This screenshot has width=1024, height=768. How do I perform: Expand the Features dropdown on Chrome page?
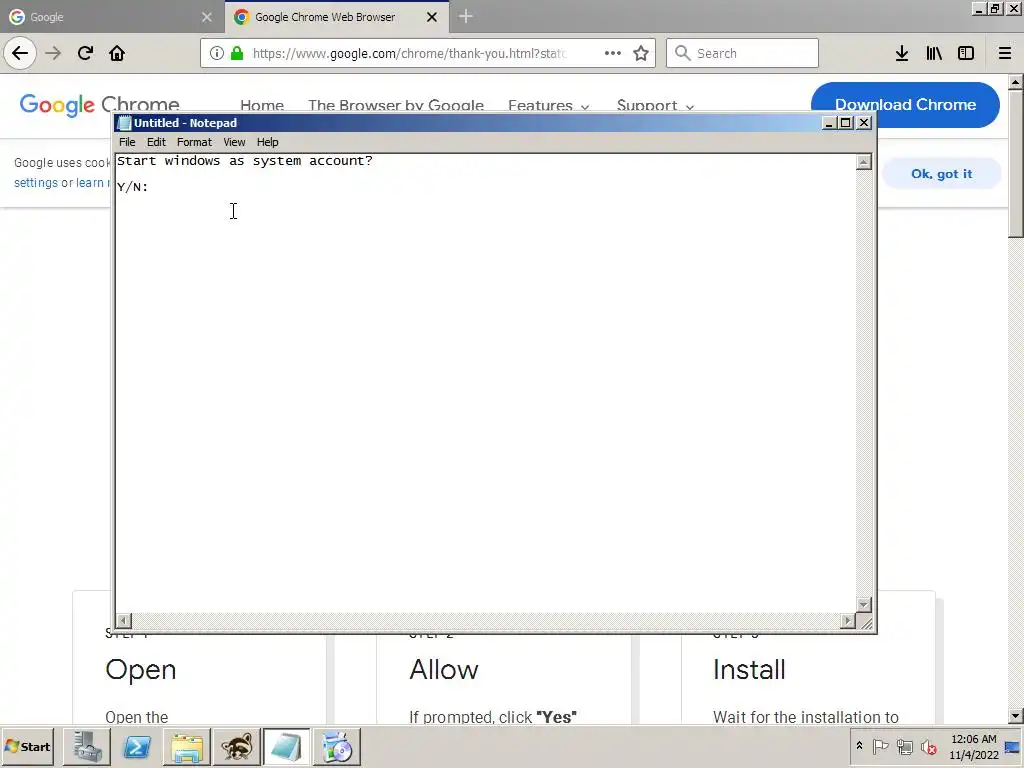point(549,105)
